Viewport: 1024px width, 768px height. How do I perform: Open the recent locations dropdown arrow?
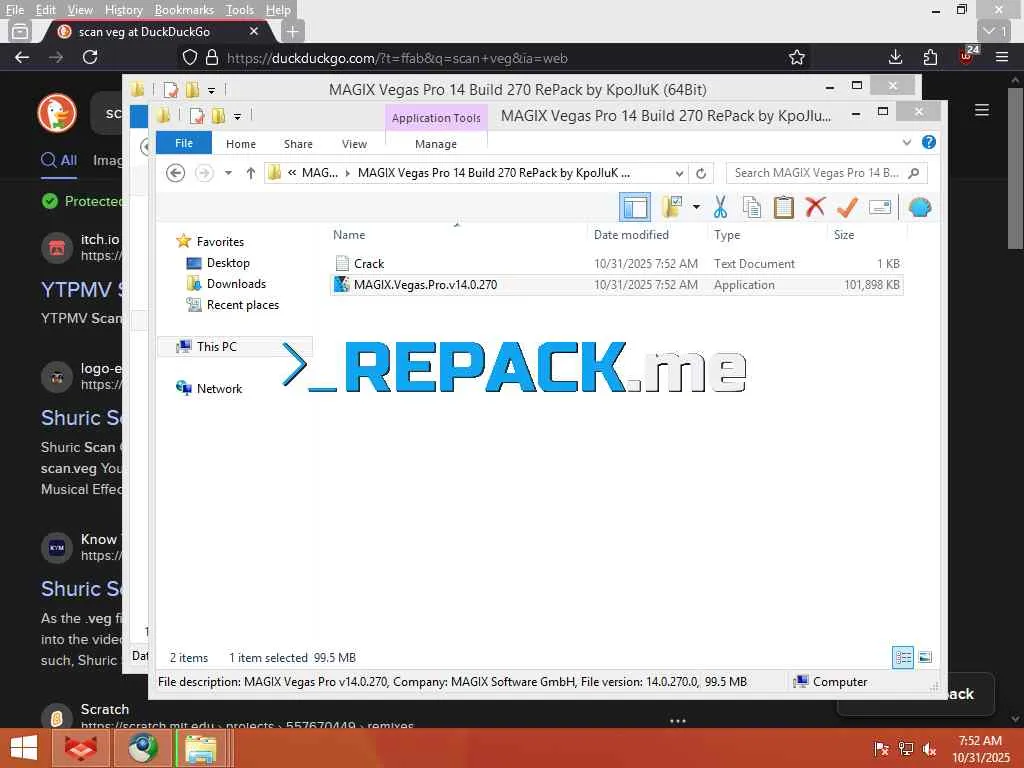point(229,173)
